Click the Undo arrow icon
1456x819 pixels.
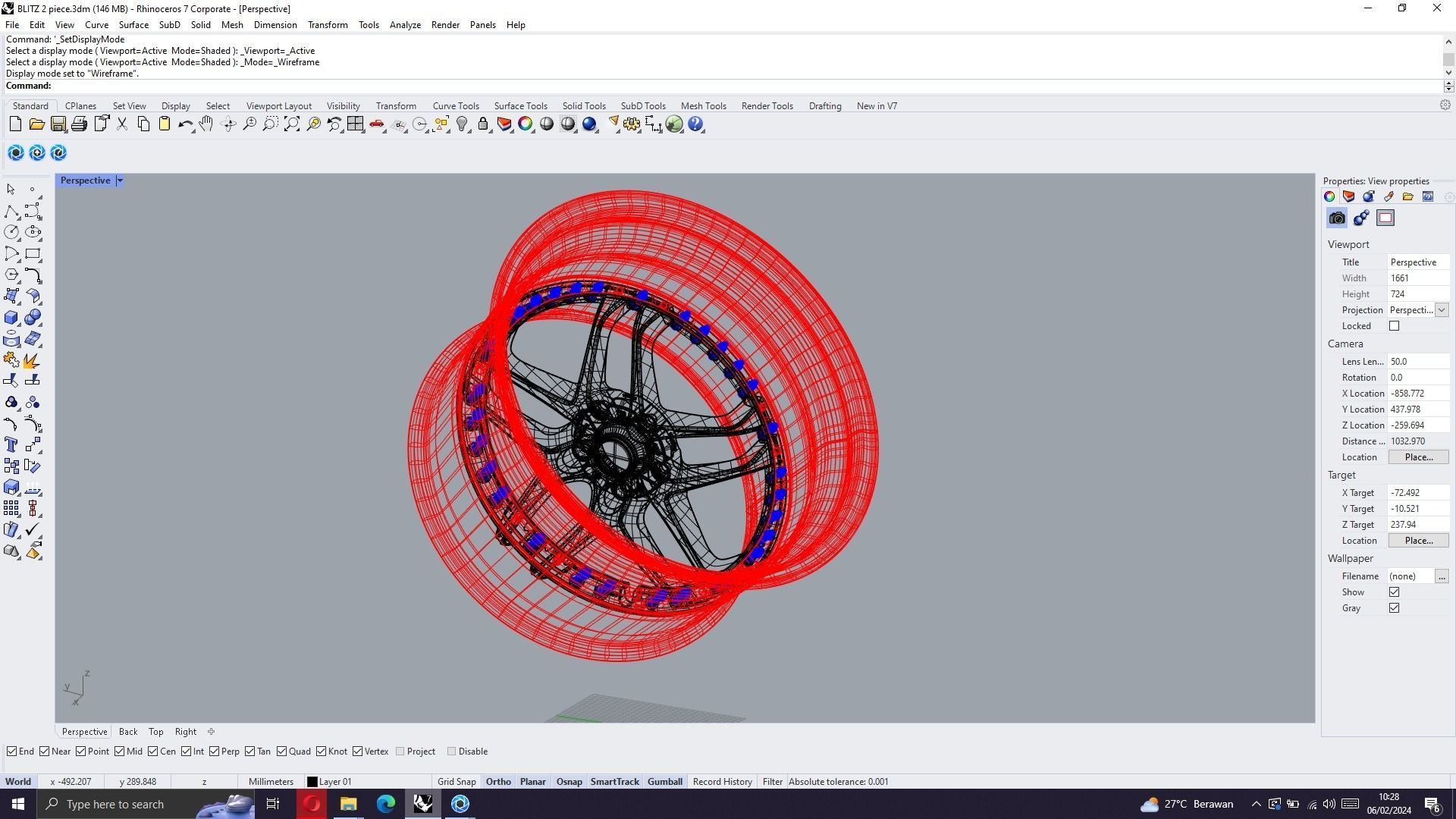click(x=185, y=124)
